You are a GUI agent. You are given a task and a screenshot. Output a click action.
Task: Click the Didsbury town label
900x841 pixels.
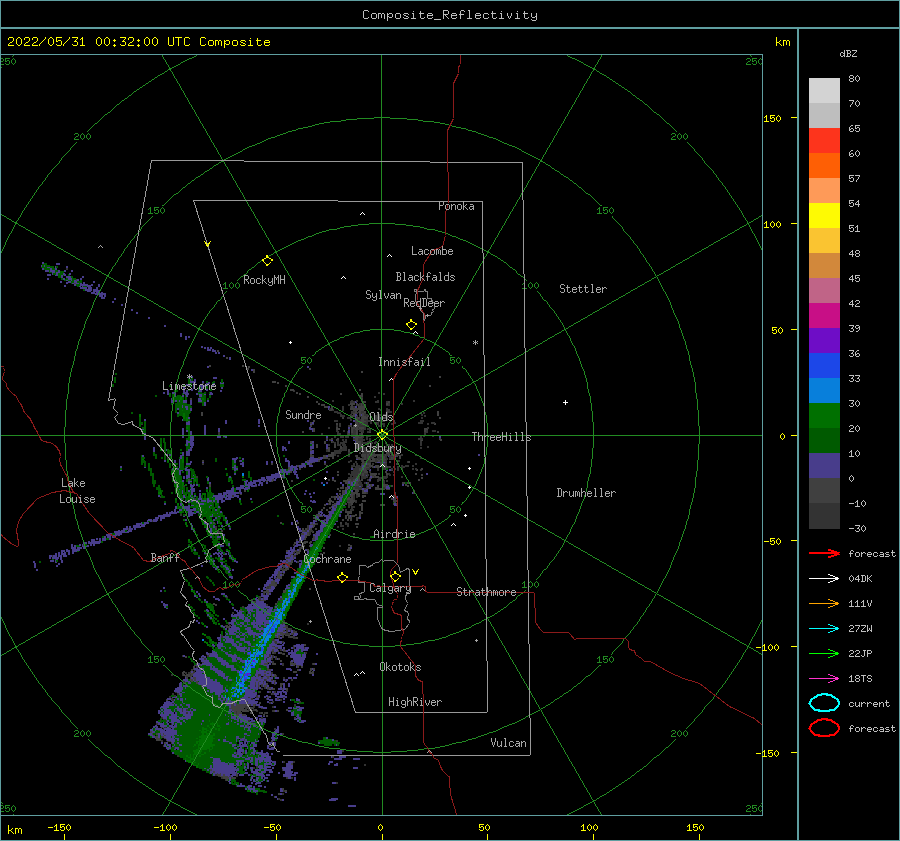(377, 448)
